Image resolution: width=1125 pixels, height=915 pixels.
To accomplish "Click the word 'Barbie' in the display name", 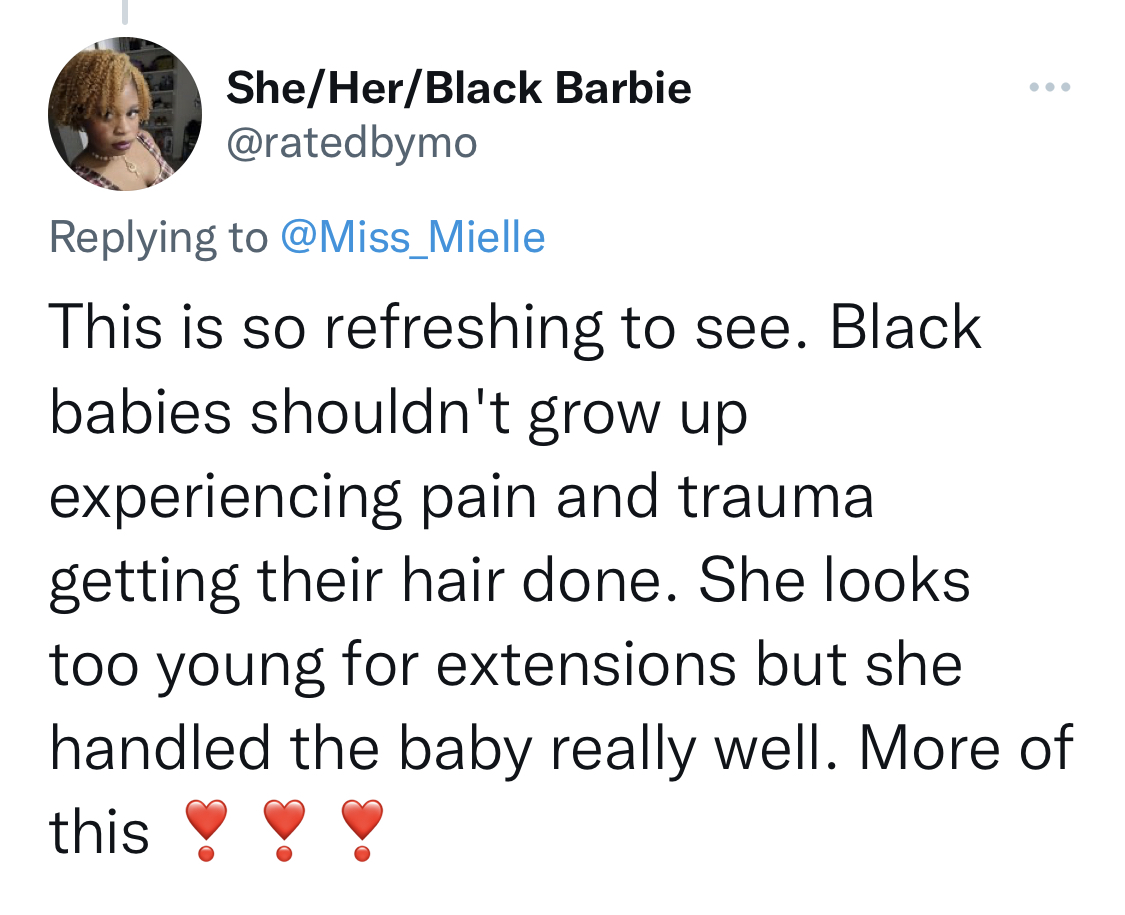I will click(623, 88).
